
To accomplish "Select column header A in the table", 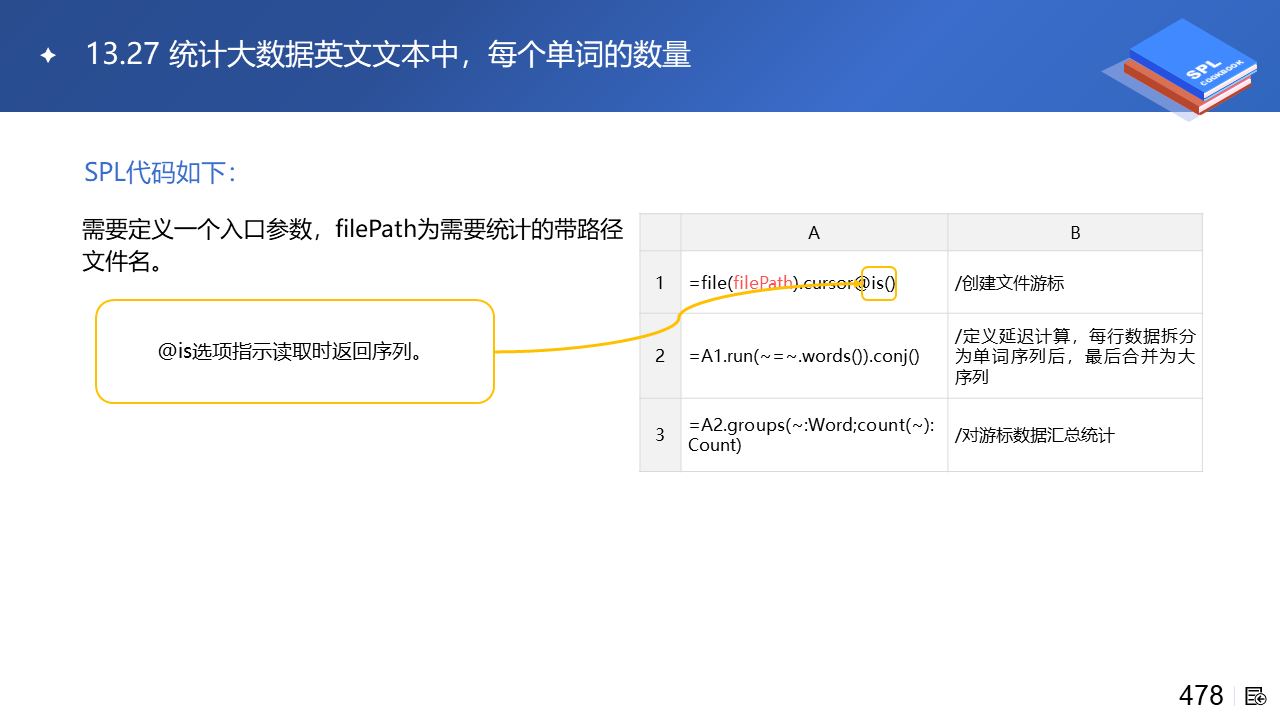I will pyautogui.click(x=814, y=232).
